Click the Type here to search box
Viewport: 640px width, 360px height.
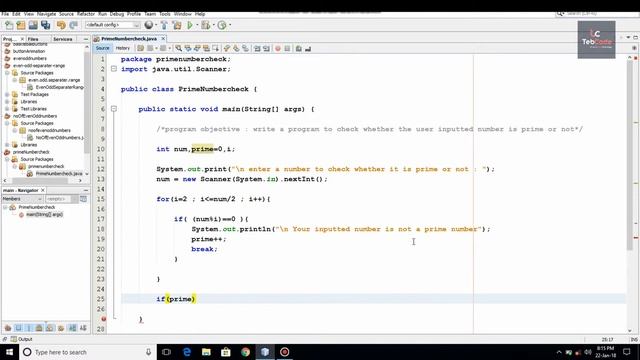pyautogui.click(x=88, y=352)
